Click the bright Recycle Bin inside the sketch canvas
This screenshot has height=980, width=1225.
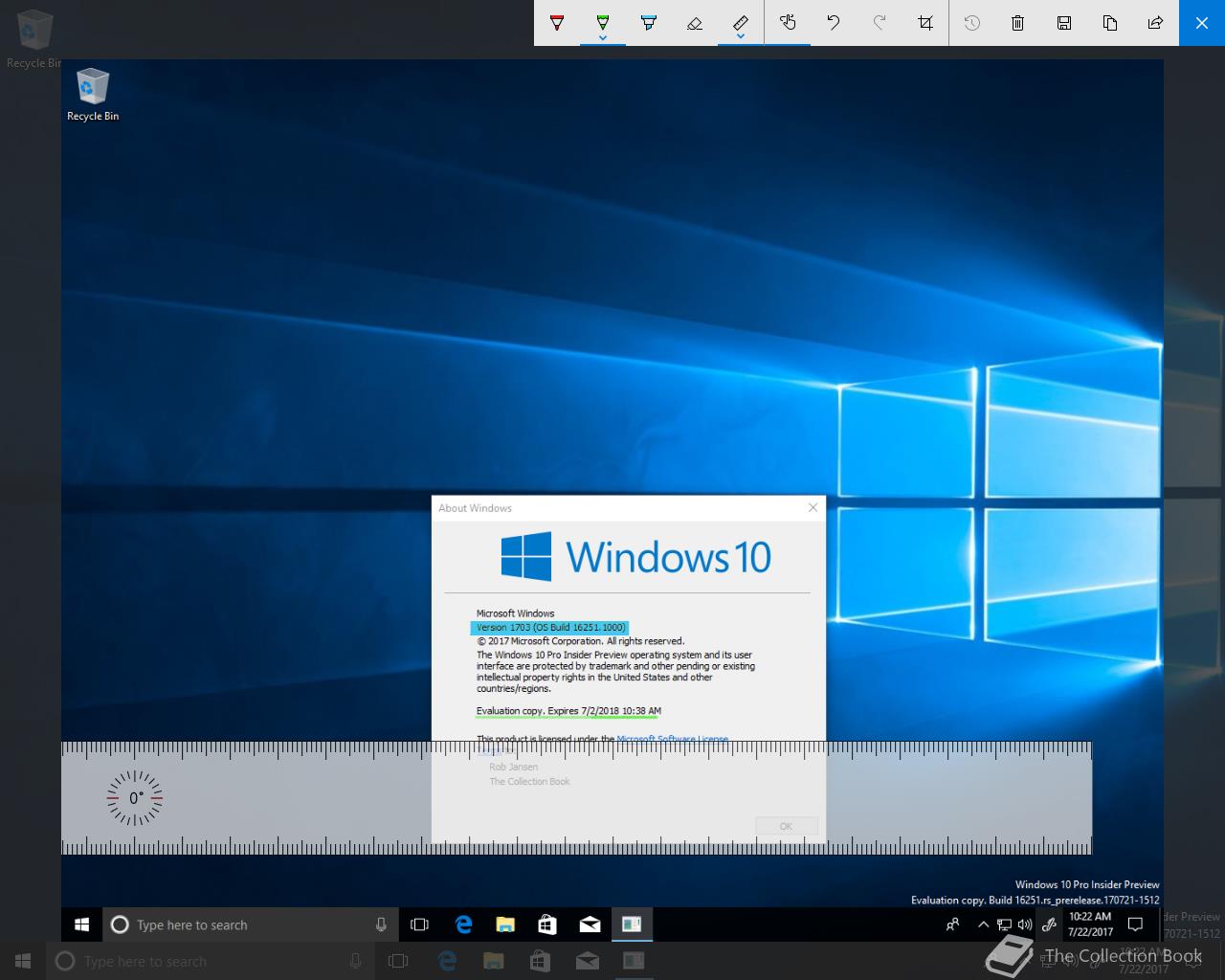93,94
